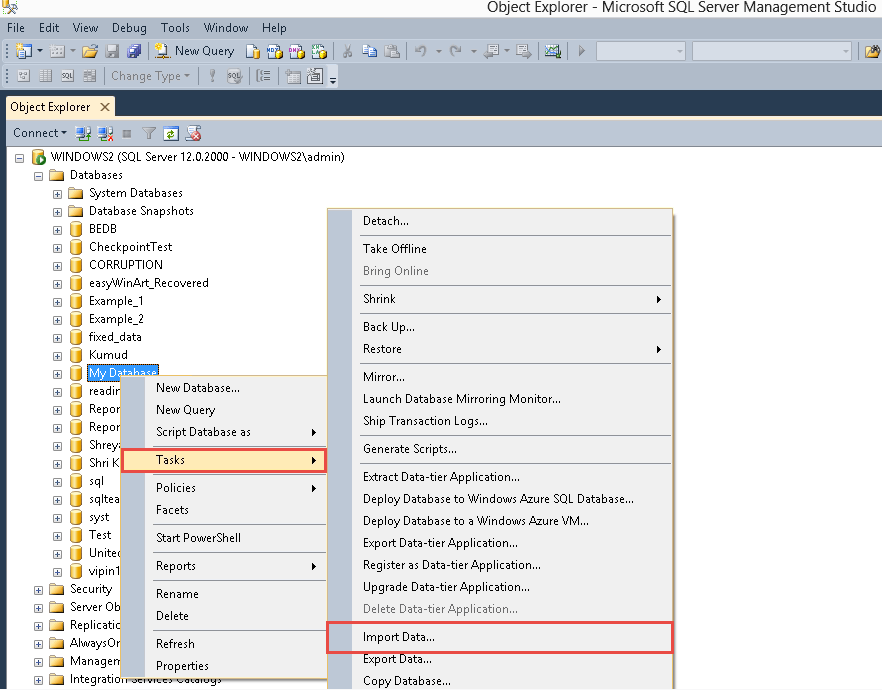Select Tasks in context menu
The height and width of the screenshot is (690, 882).
[224, 460]
